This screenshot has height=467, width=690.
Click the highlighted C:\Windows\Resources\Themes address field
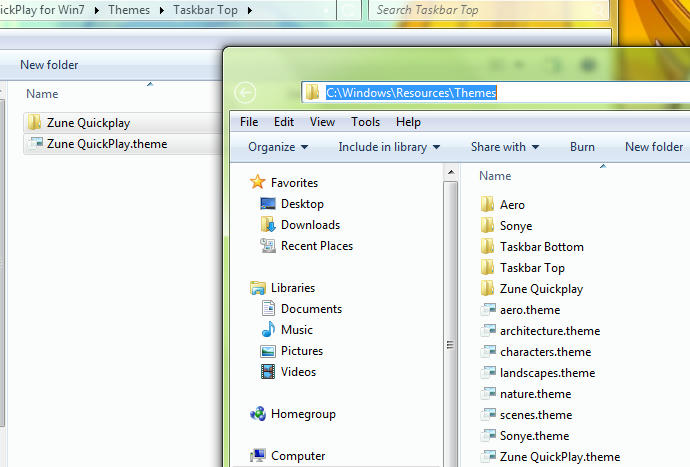point(411,92)
